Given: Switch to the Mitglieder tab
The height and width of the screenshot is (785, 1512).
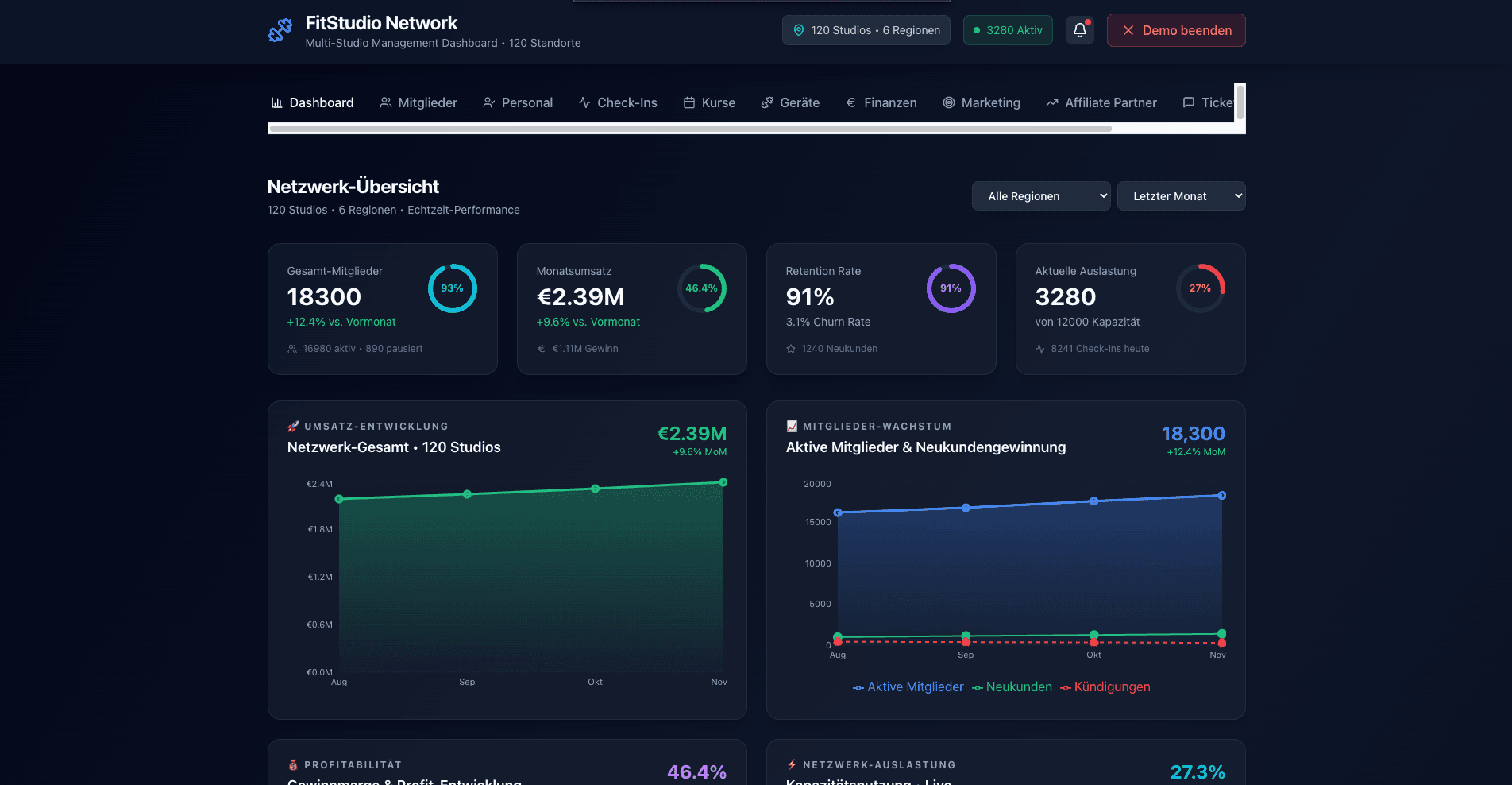Looking at the screenshot, I should coord(418,102).
